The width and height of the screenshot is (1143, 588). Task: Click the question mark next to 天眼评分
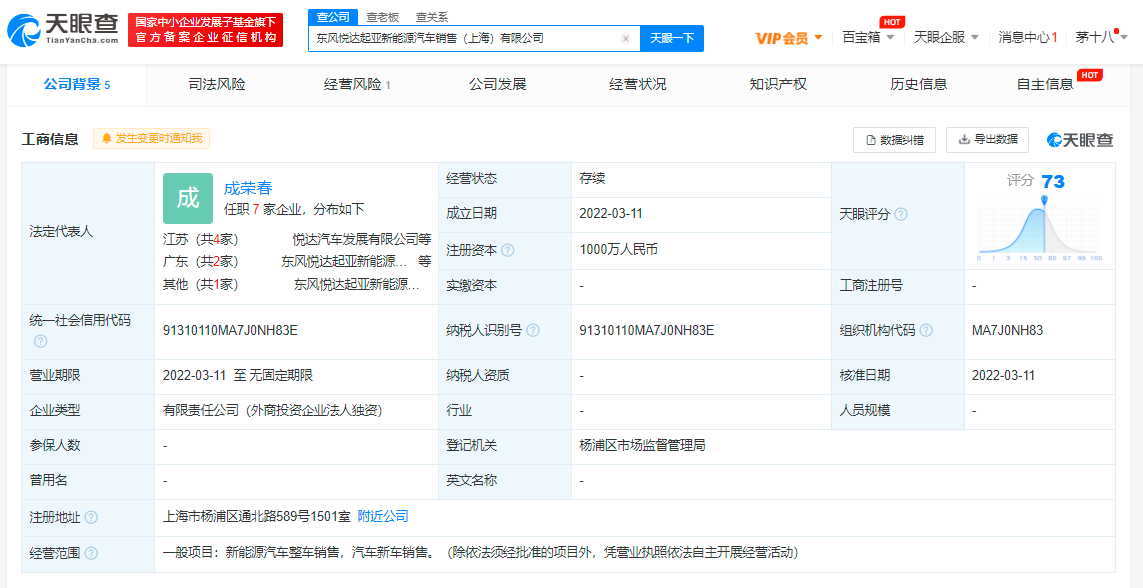pos(902,215)
